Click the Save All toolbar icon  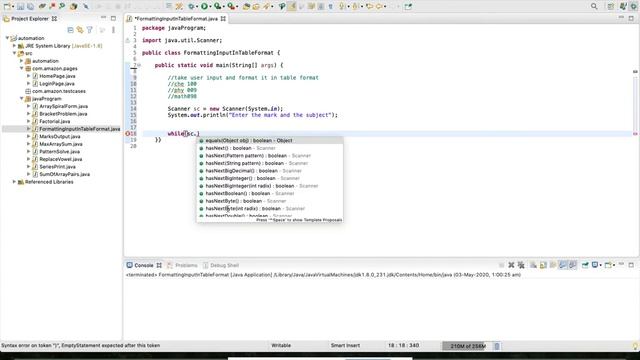click(30, 6)
